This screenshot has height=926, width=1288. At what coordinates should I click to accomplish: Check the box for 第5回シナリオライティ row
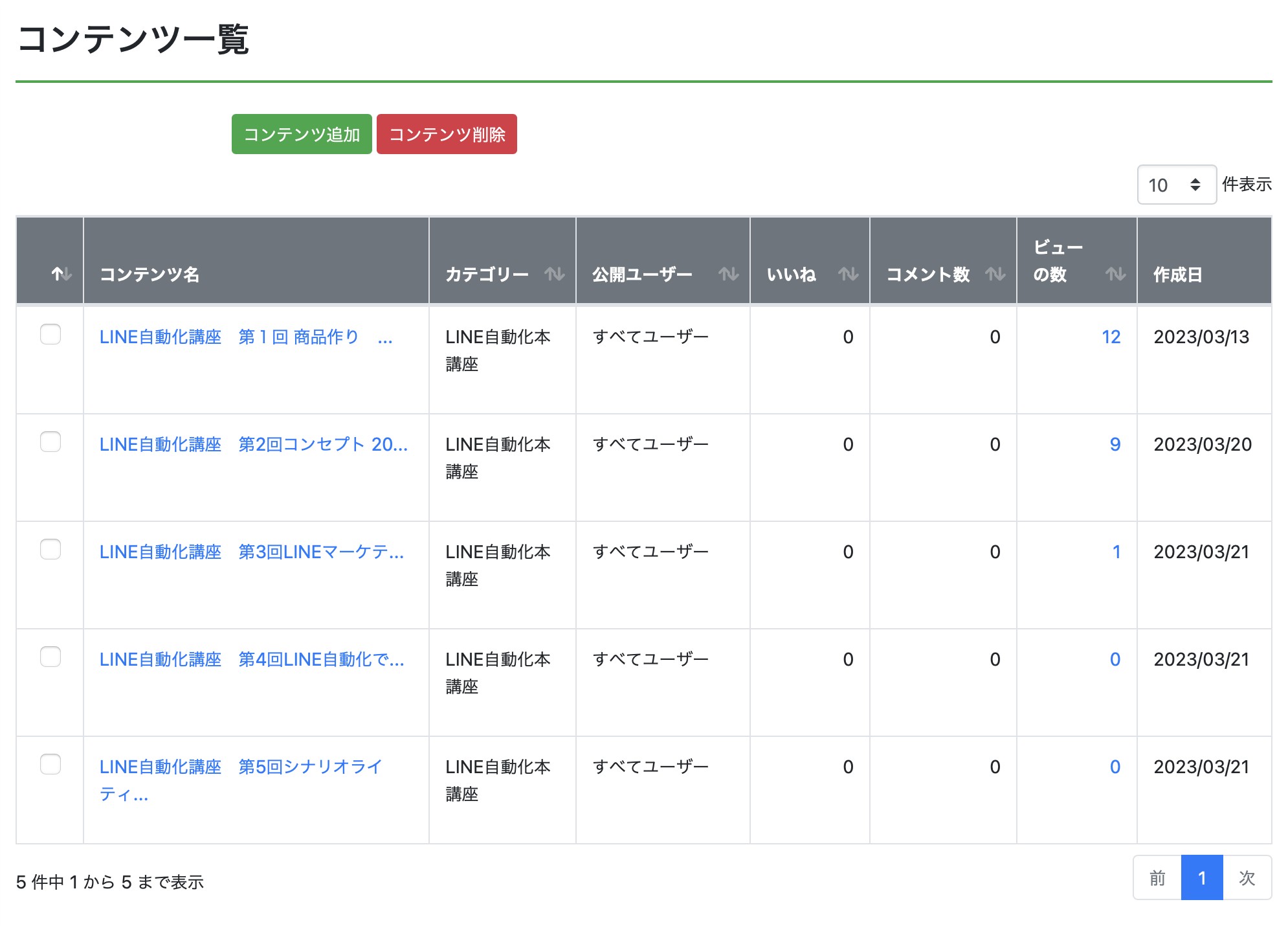50,764
